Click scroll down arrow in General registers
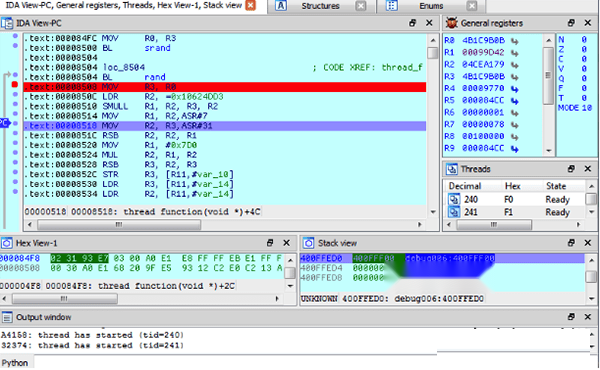 548,150
